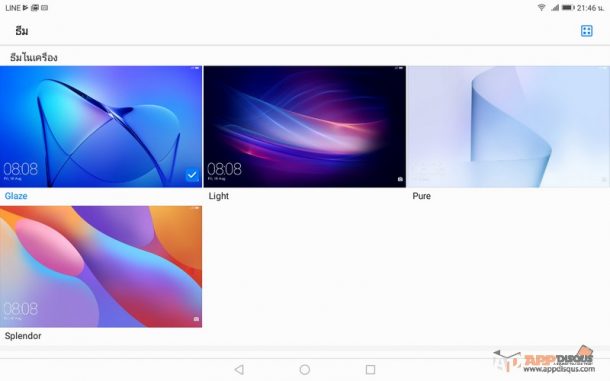Click the Splendor theme name label

point(23,335)
